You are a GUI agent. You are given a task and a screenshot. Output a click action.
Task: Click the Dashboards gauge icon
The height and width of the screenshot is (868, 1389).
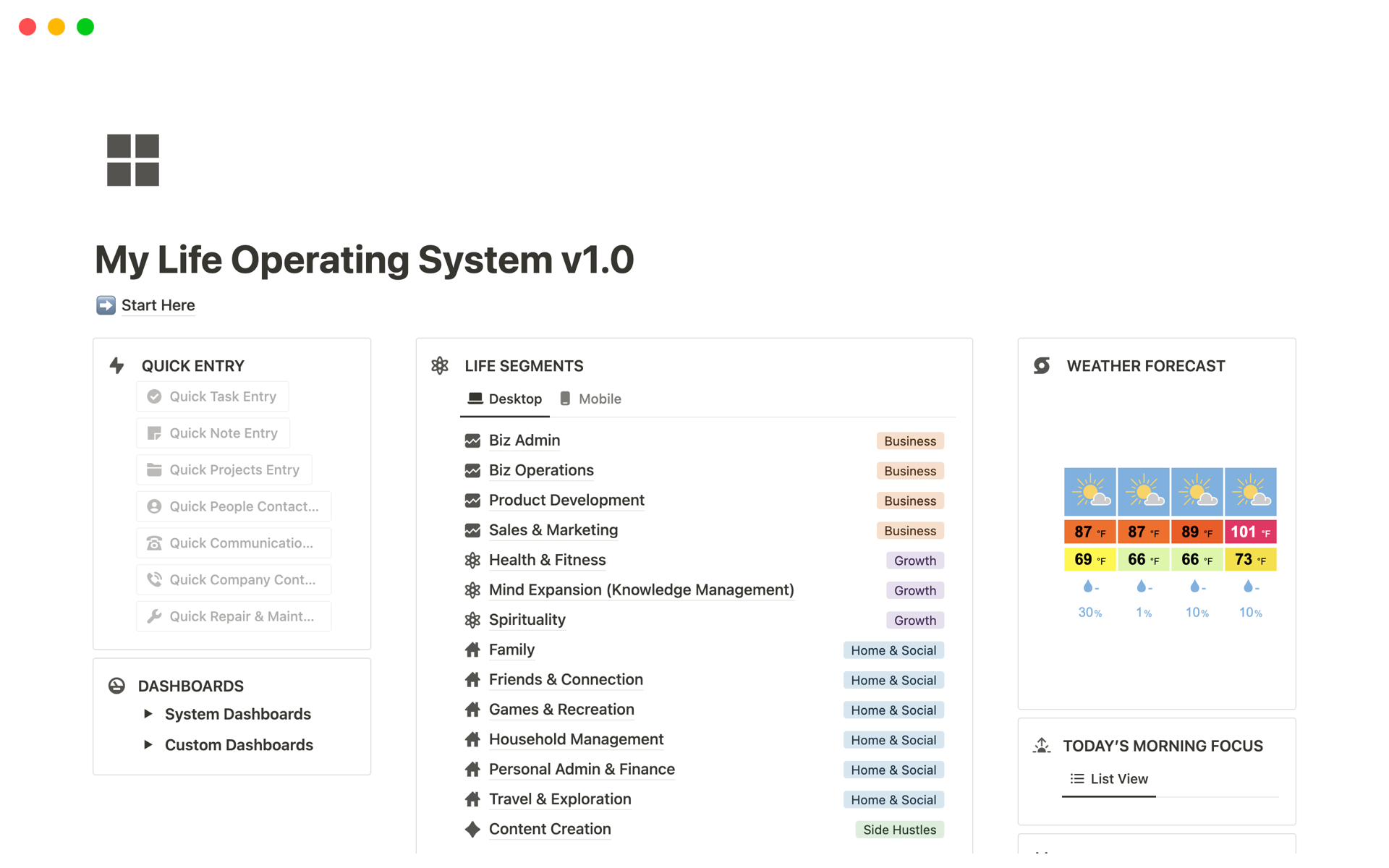pos(117,686)
